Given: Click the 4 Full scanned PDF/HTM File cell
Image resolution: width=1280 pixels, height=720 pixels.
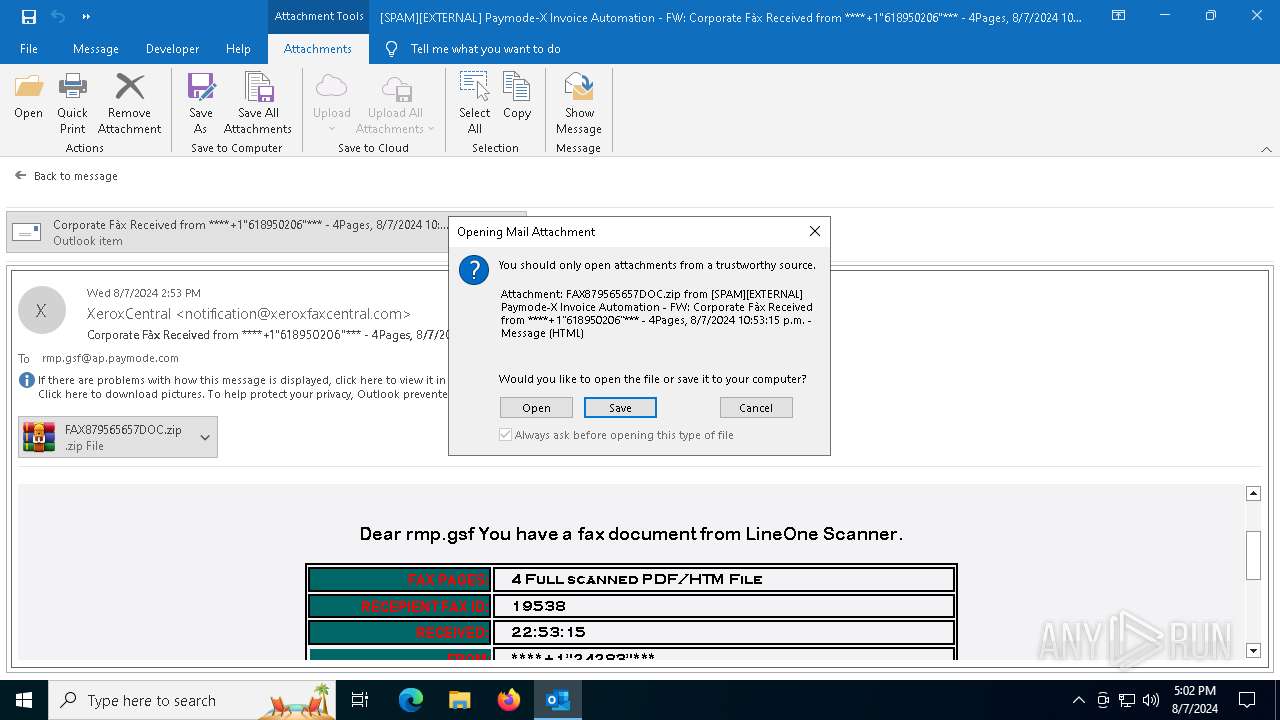Looking at the screenshot, I should coord(724,579).
